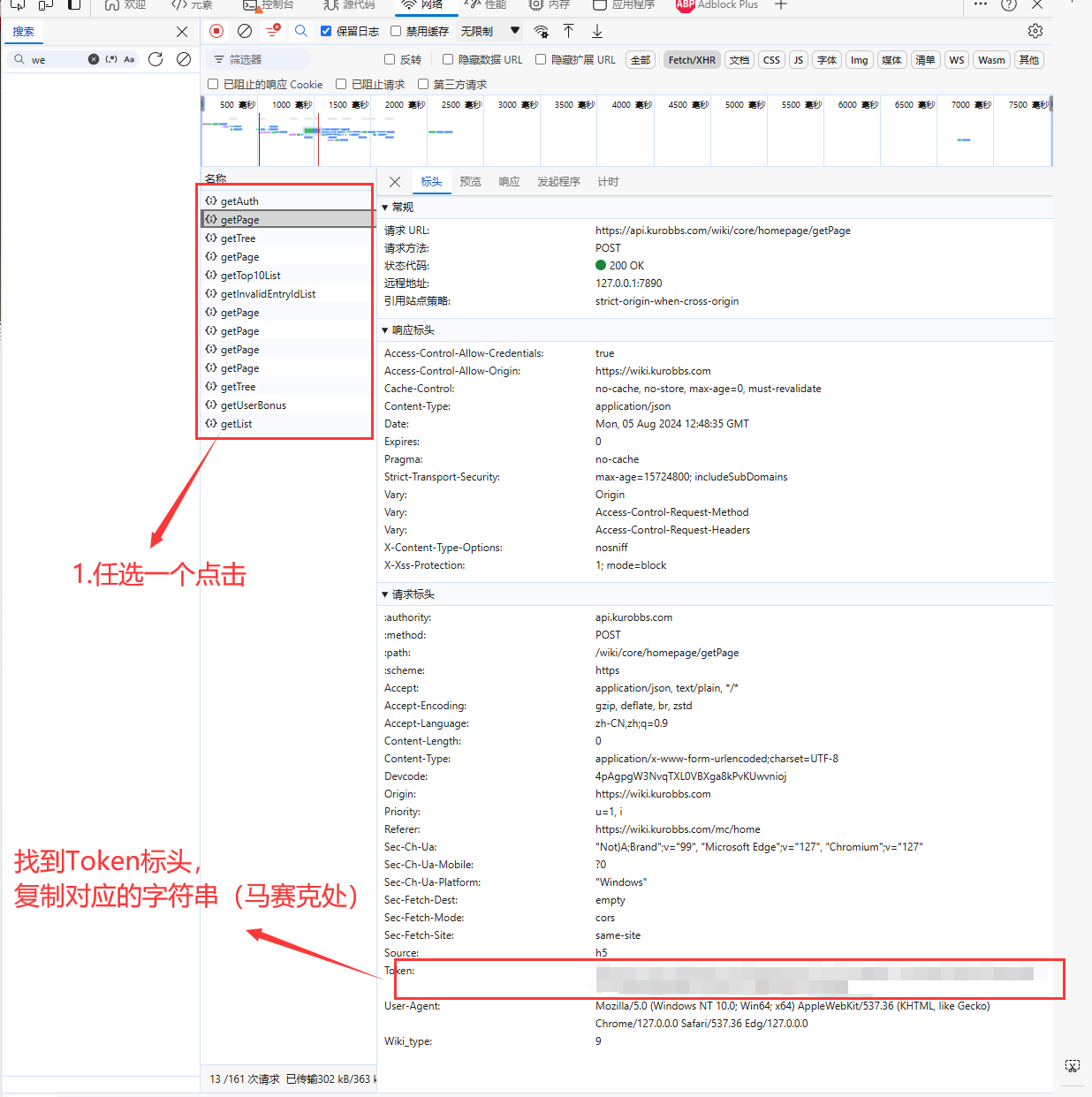Toggle match case (Aa) search option
This screenshot has width=1092, height=1097.
coord(129,59)
